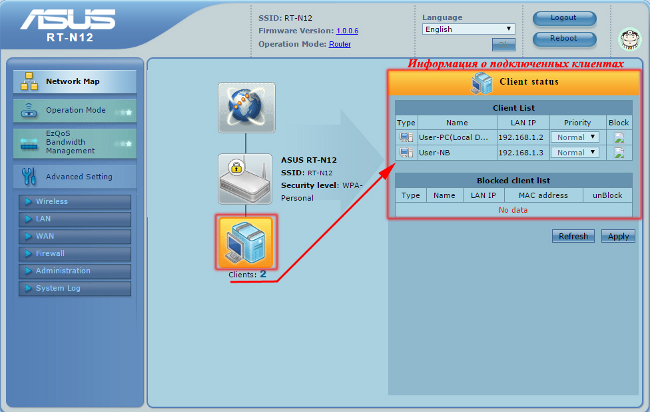This screenshot has width=650, height=412.
Task: Open firmware version 1.0.0.6 link
Action: 347,31
